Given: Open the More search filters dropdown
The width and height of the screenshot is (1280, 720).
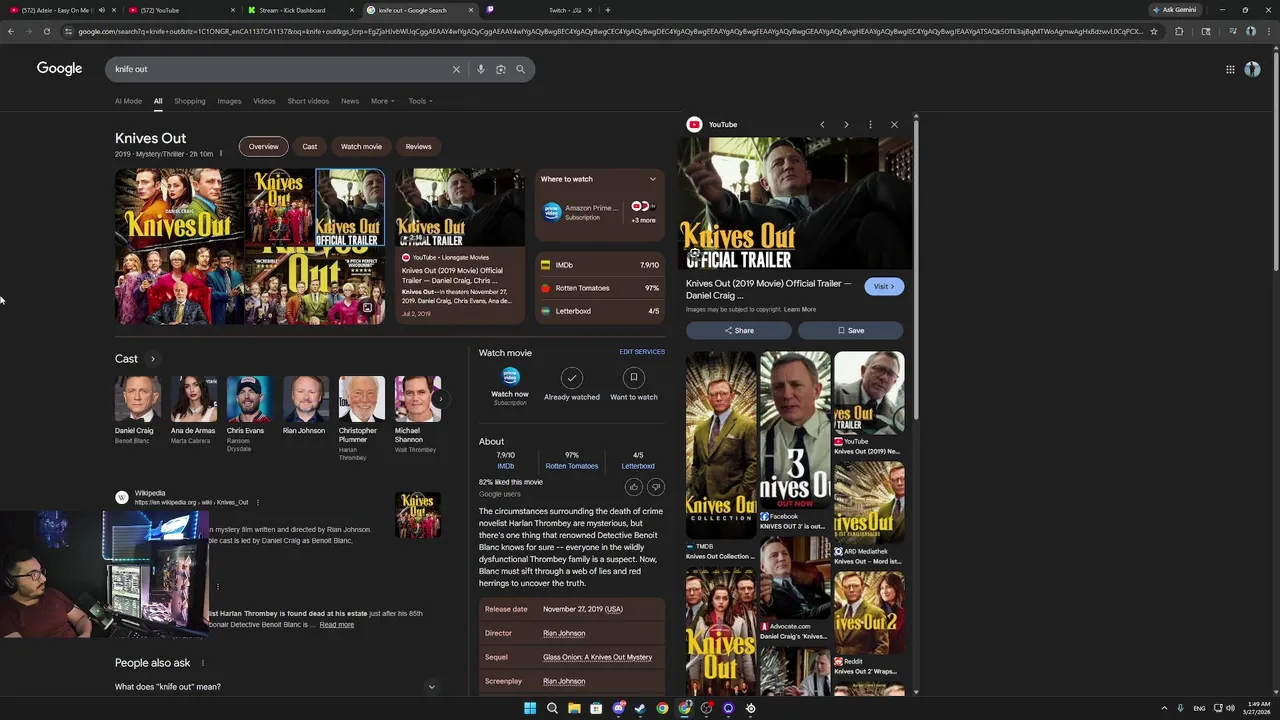Looking at the screenshot, I should tap(383, 101).
